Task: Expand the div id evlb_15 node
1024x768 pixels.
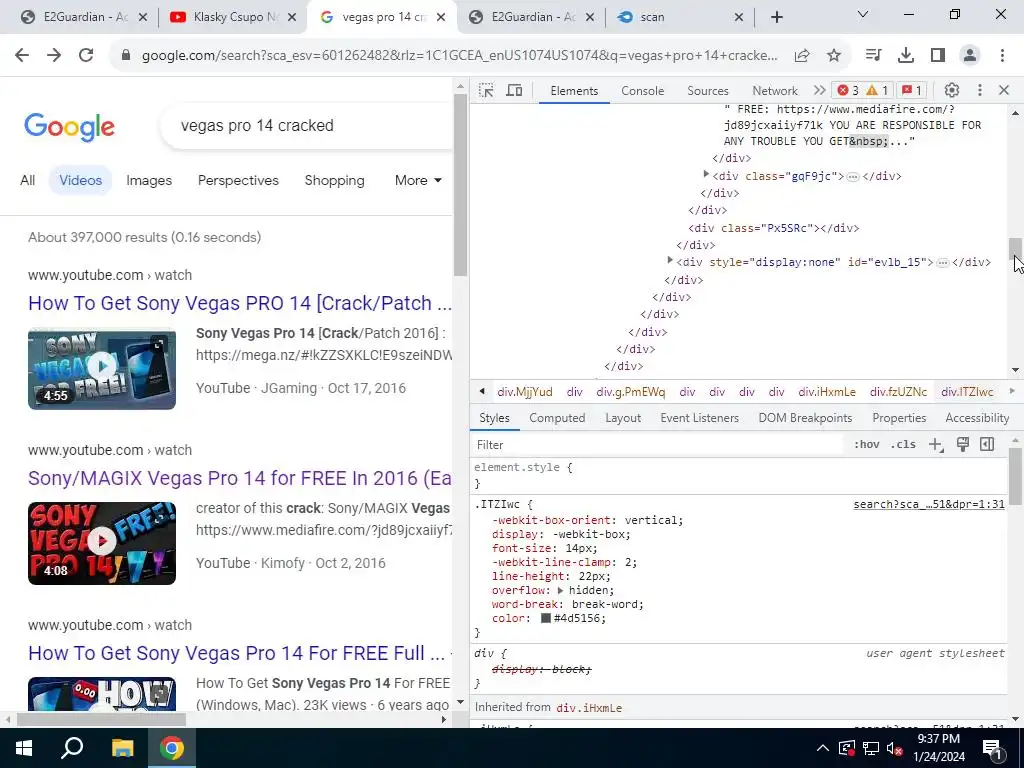Action: [670, 261]
